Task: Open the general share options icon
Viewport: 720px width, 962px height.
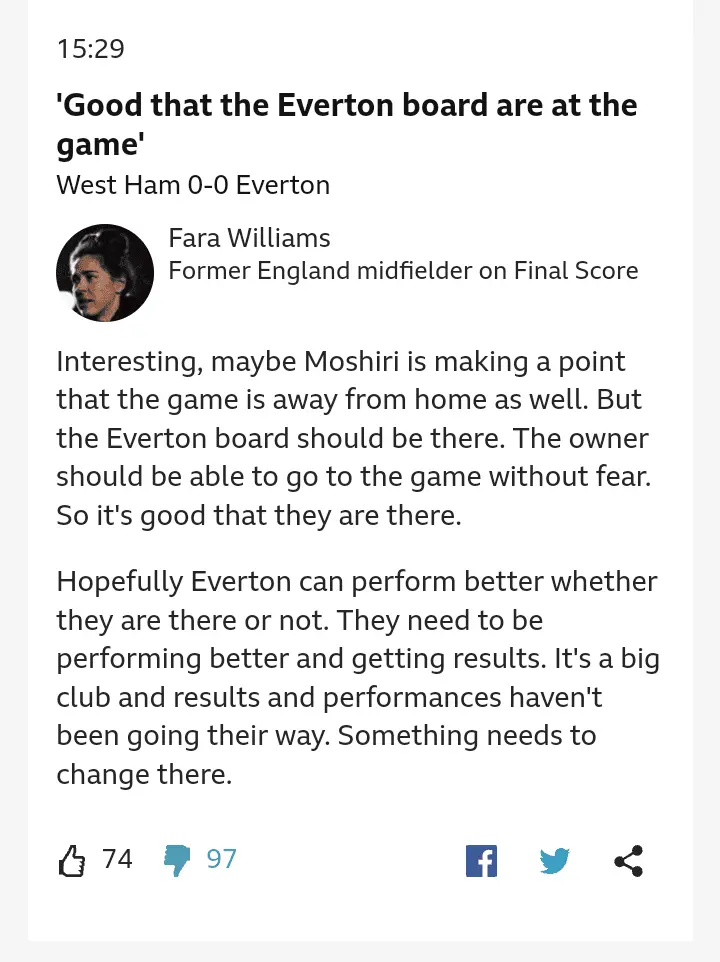Action: [x=628, y=861]
